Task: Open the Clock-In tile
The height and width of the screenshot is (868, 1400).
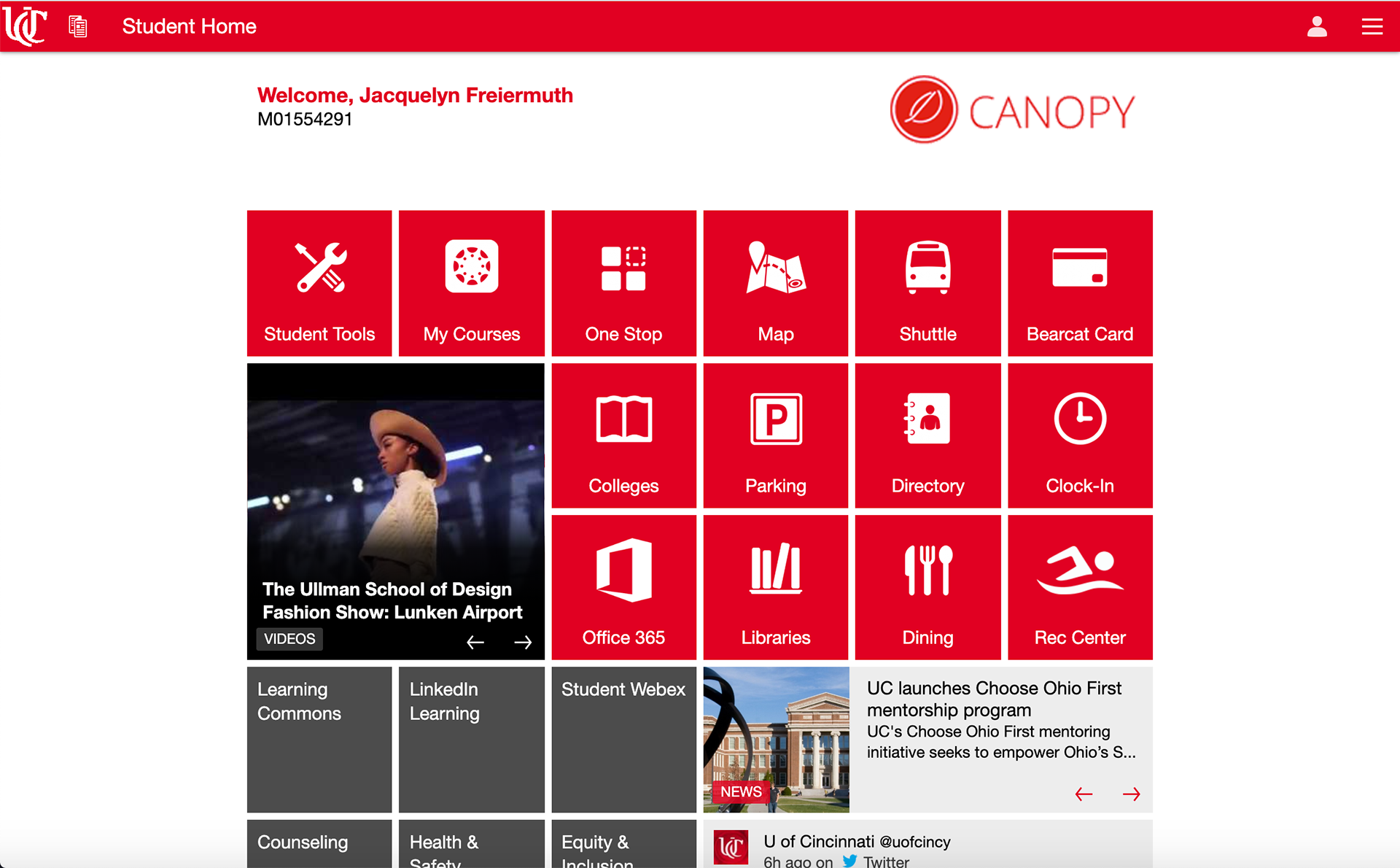Action: 1080,435
